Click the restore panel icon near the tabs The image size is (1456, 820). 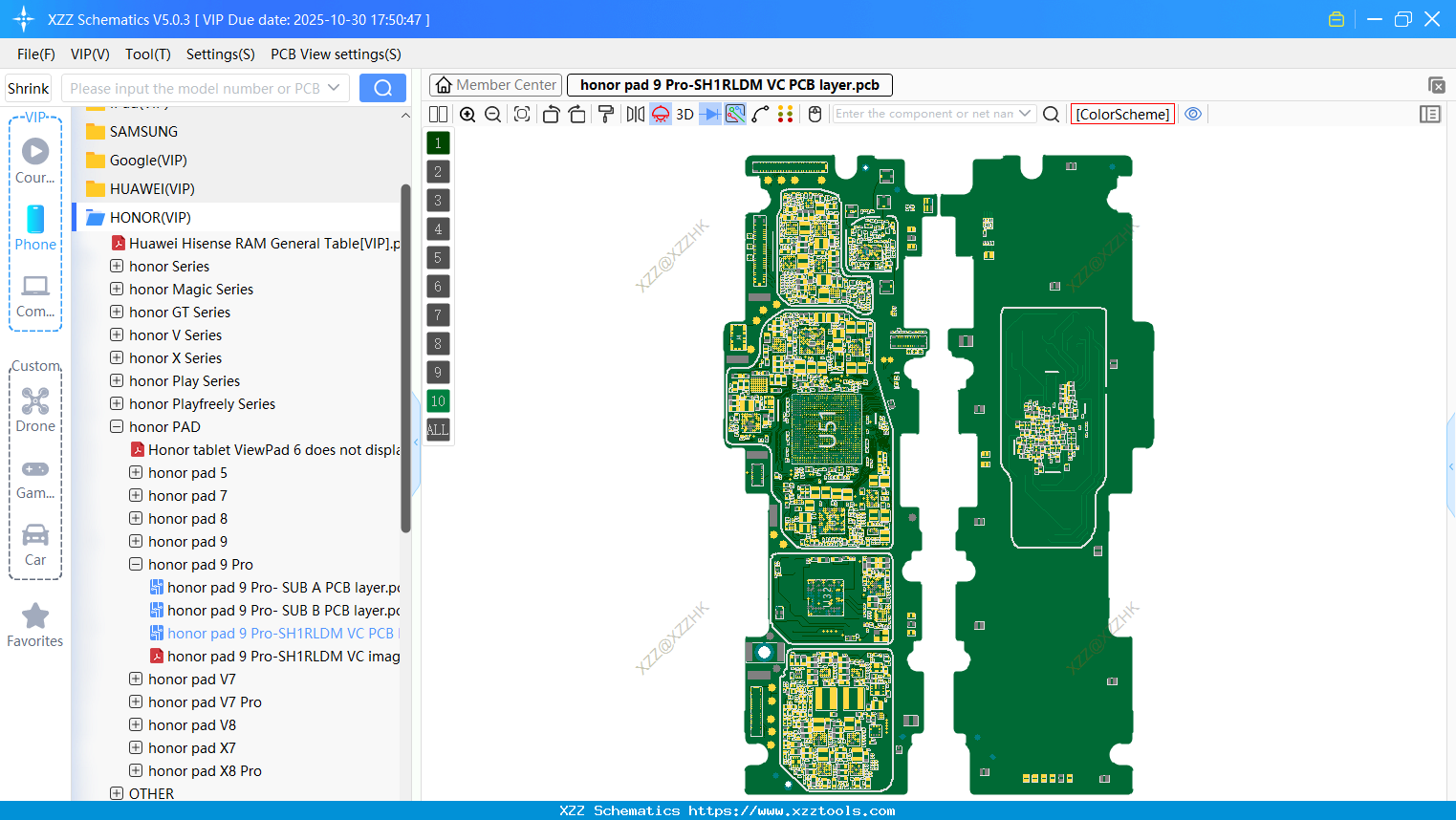pos(1436,86)
